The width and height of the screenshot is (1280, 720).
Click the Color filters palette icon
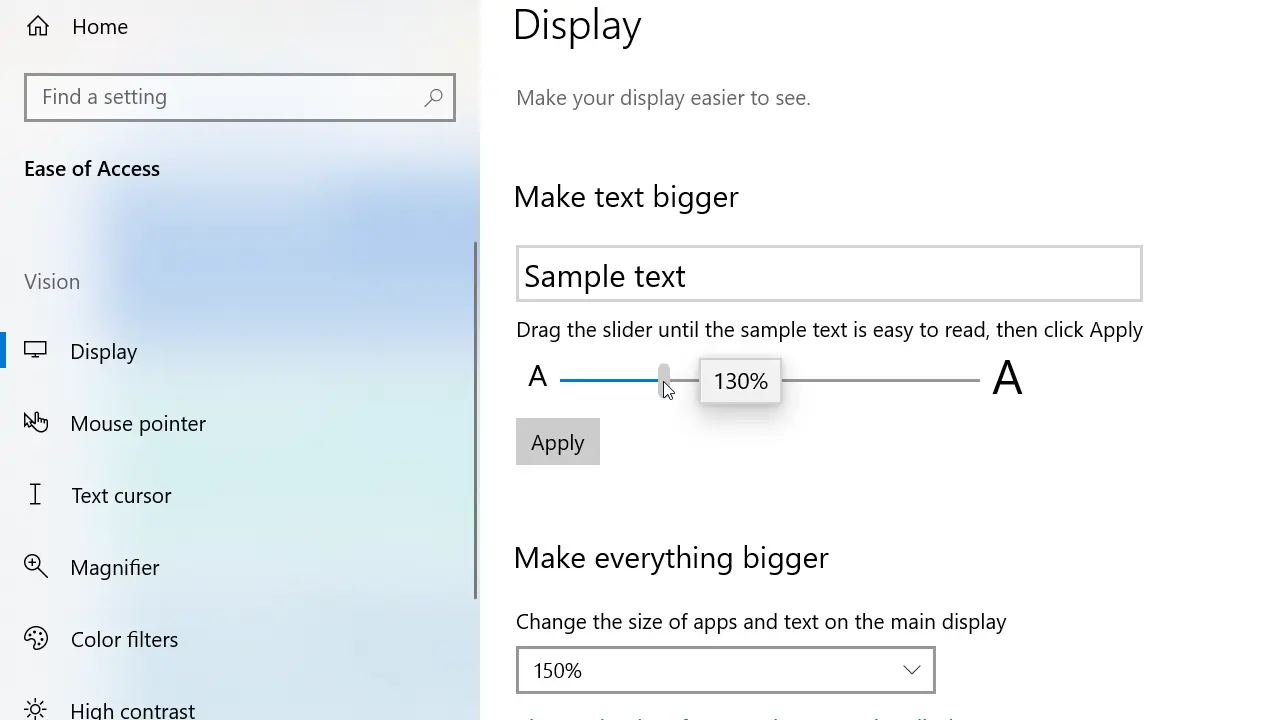36,639
